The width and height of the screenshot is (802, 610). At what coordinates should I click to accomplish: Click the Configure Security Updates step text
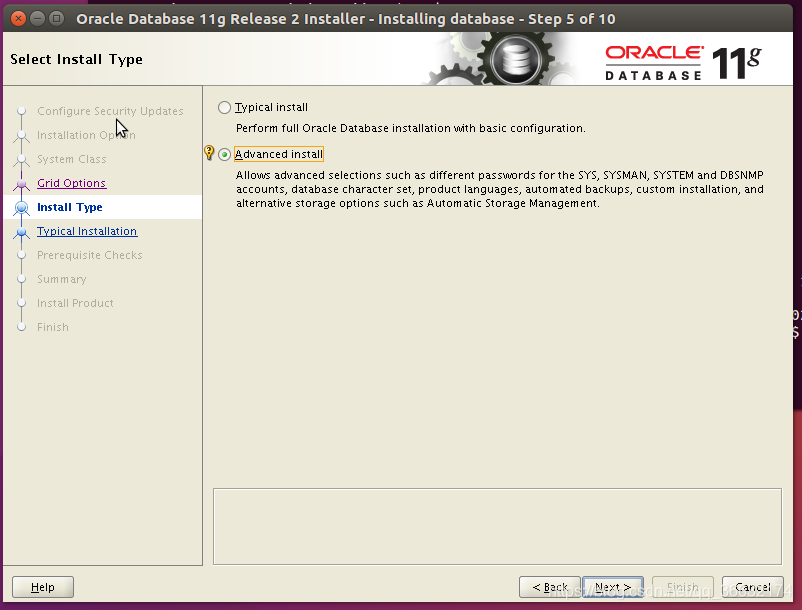[110, 111]
